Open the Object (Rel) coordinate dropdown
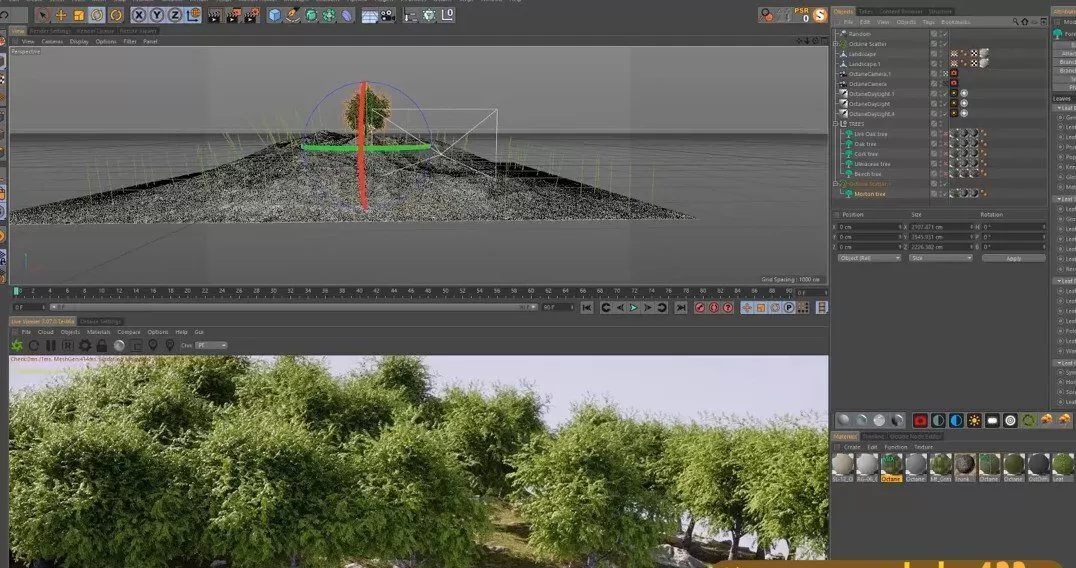The width and height of the screenshot is (1076, 568). coord(868,258)
